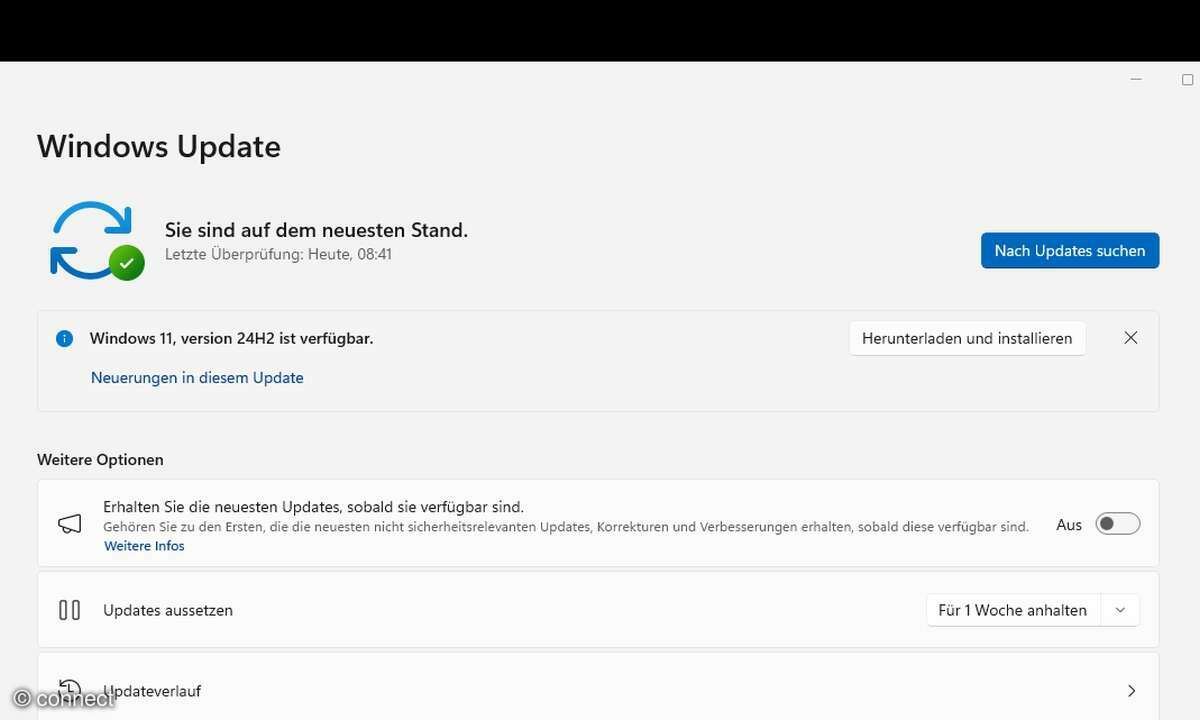
Task: Click the Weitere Optionen heading
Action: [x=100, y=460]
